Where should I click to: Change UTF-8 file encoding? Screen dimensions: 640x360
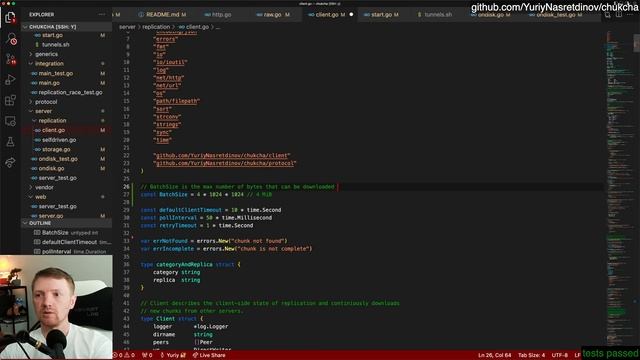coord(560,355)
